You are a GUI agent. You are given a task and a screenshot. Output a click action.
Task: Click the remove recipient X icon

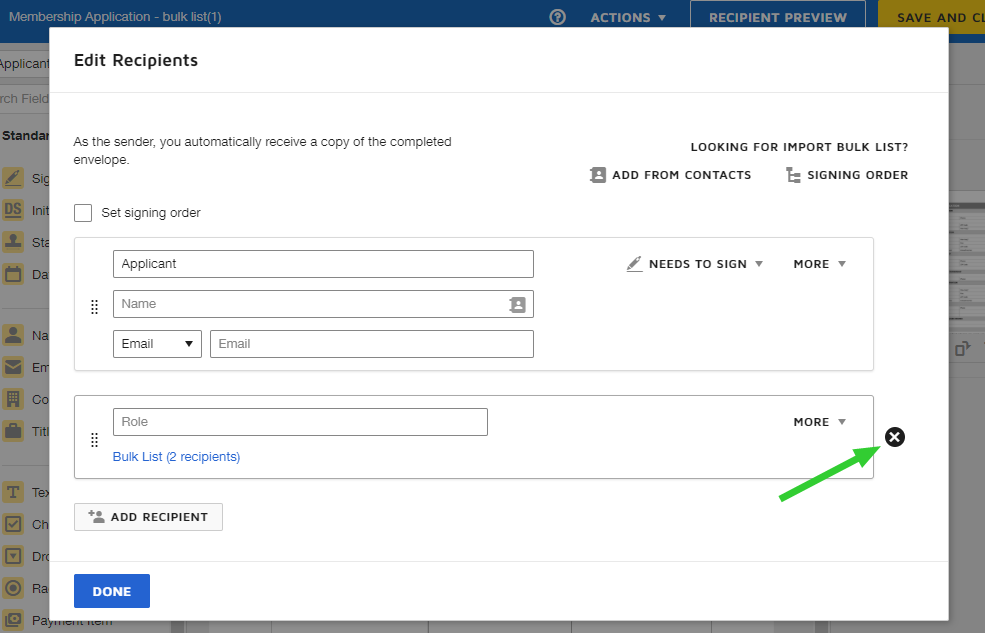coord(895,437)
